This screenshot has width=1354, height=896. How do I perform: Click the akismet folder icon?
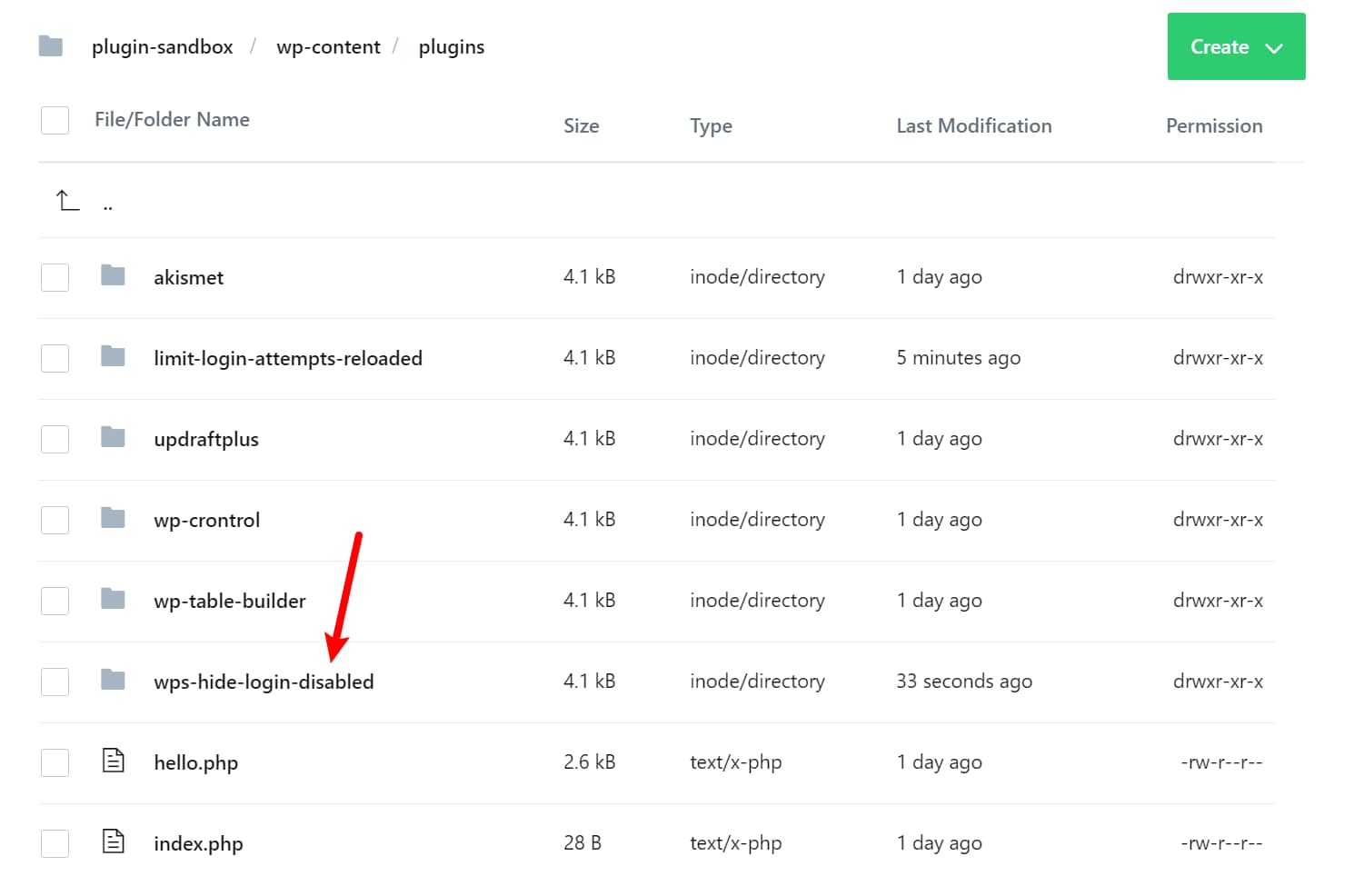pyautogui.click(x=113, y=275)
